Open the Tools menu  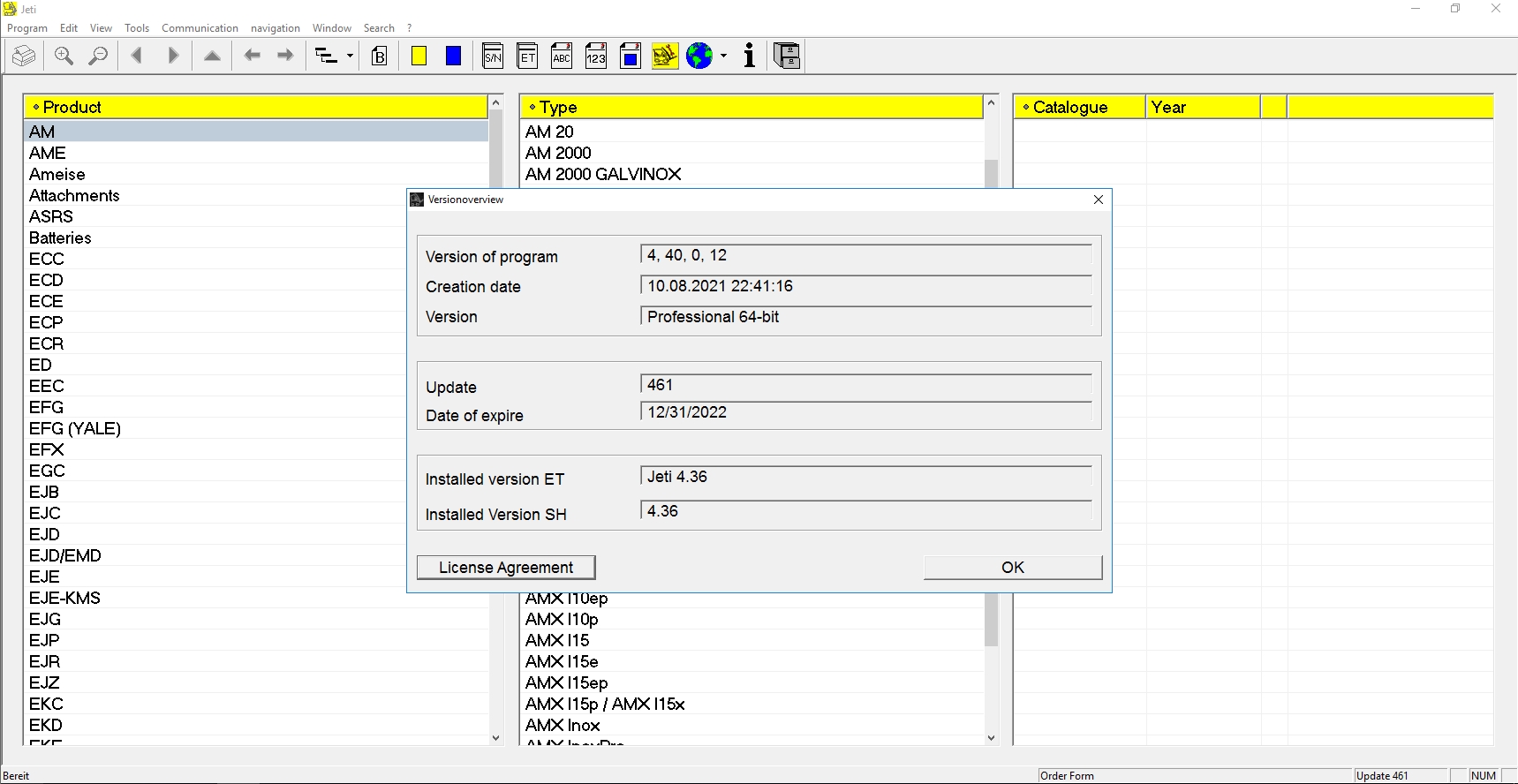(x=137, y=28)
